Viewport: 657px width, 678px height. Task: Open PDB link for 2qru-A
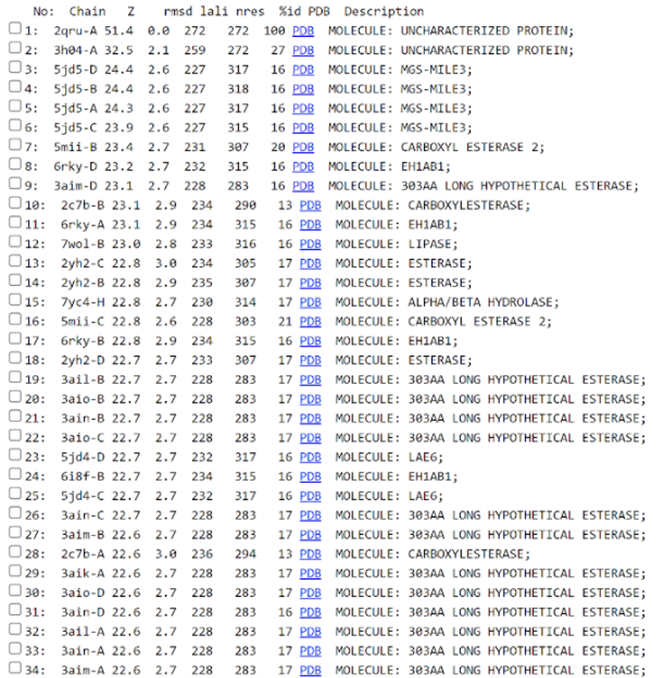pos(301,31)
